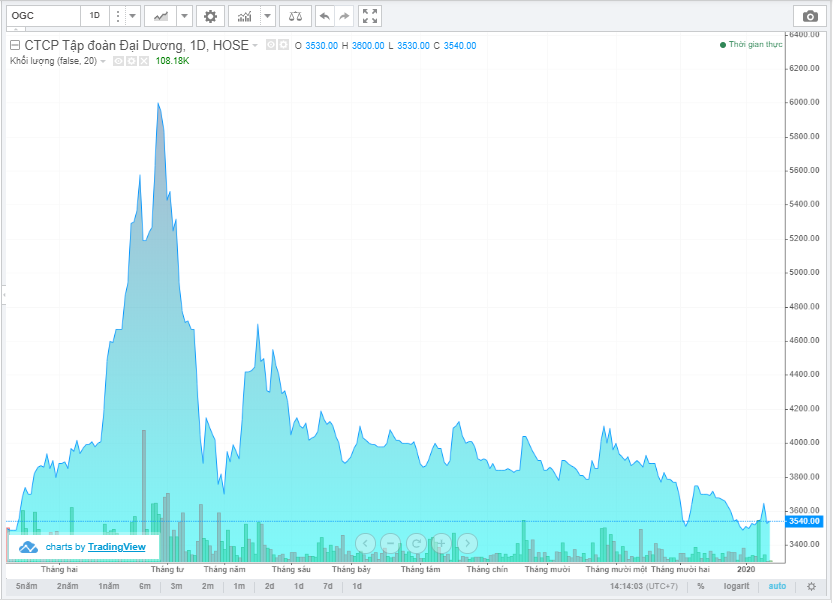The width and height of the screenshot is (833, 603).
Task: Collapse the top toolbar arrow tab
Action: click(x=16, y=29)
